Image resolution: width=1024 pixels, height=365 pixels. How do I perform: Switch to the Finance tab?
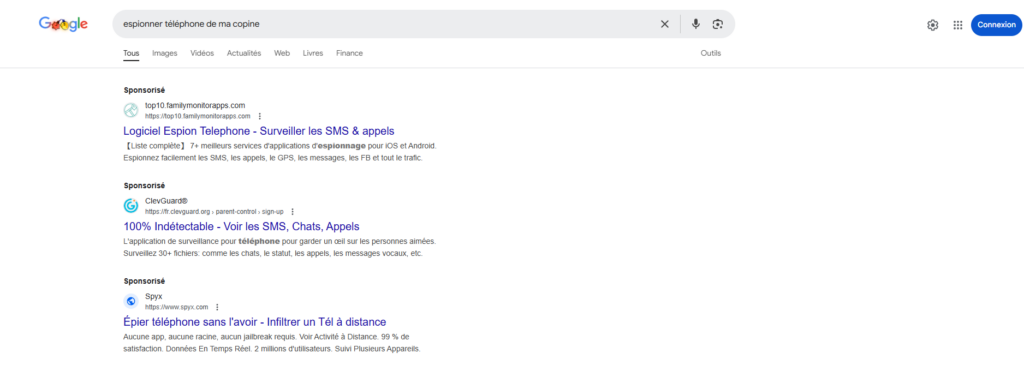(349, 54)
